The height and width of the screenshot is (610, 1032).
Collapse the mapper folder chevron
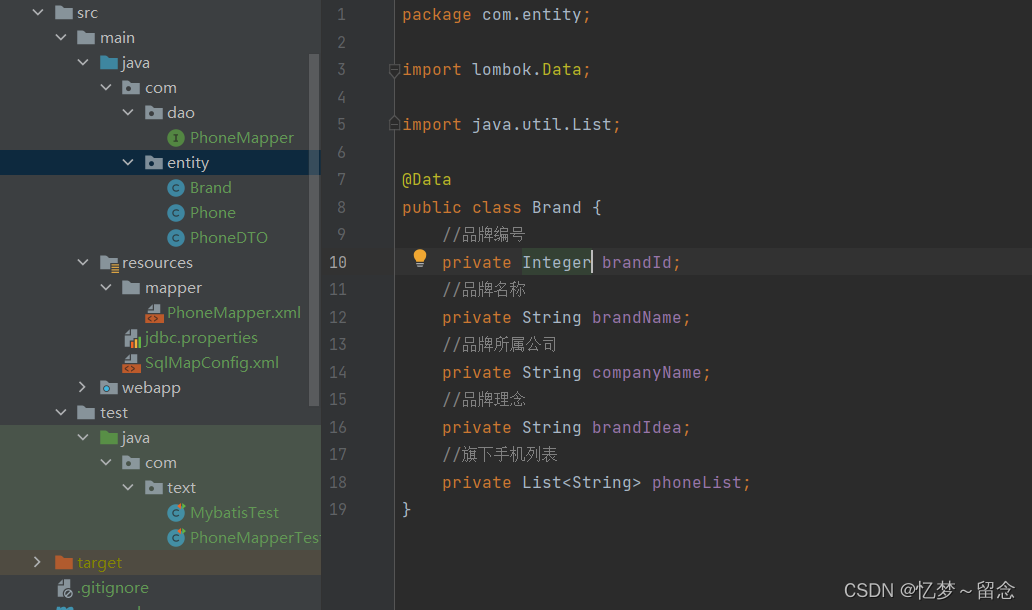[x=106, y=288]
